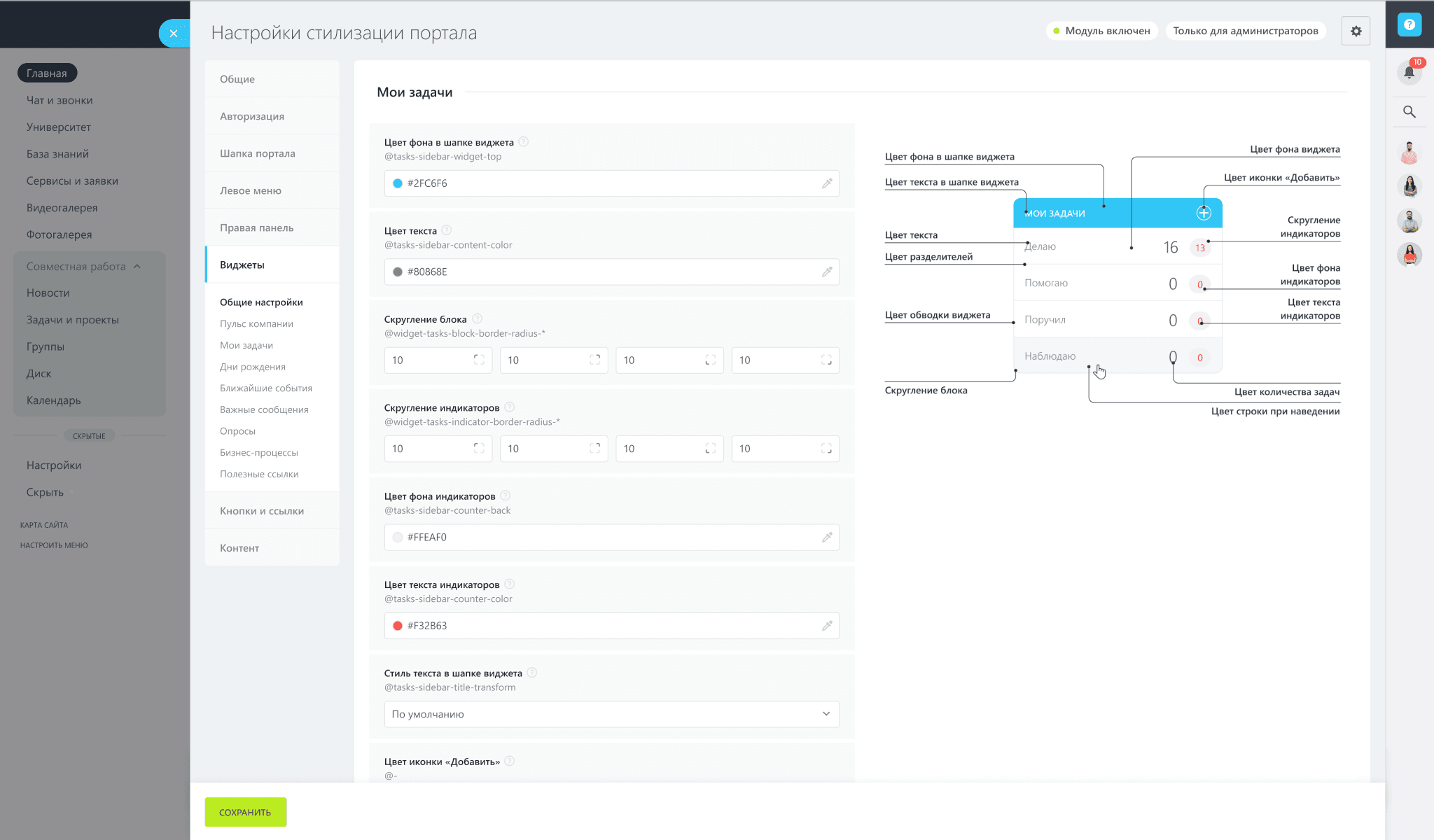
Task: Close the settings panel with X button
Action: 174,33
